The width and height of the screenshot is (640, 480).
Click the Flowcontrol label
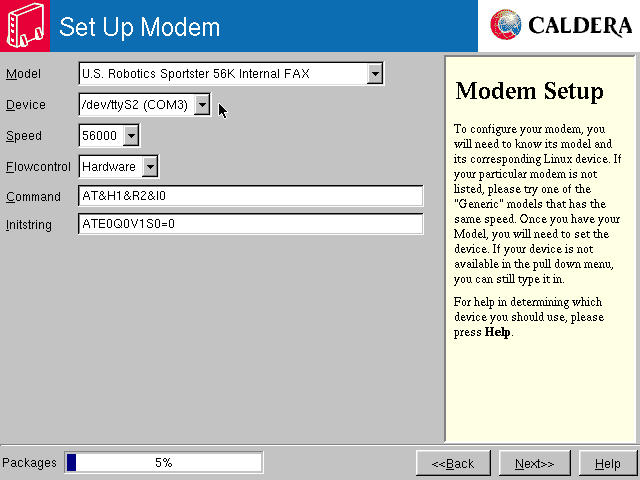(38, 166)
